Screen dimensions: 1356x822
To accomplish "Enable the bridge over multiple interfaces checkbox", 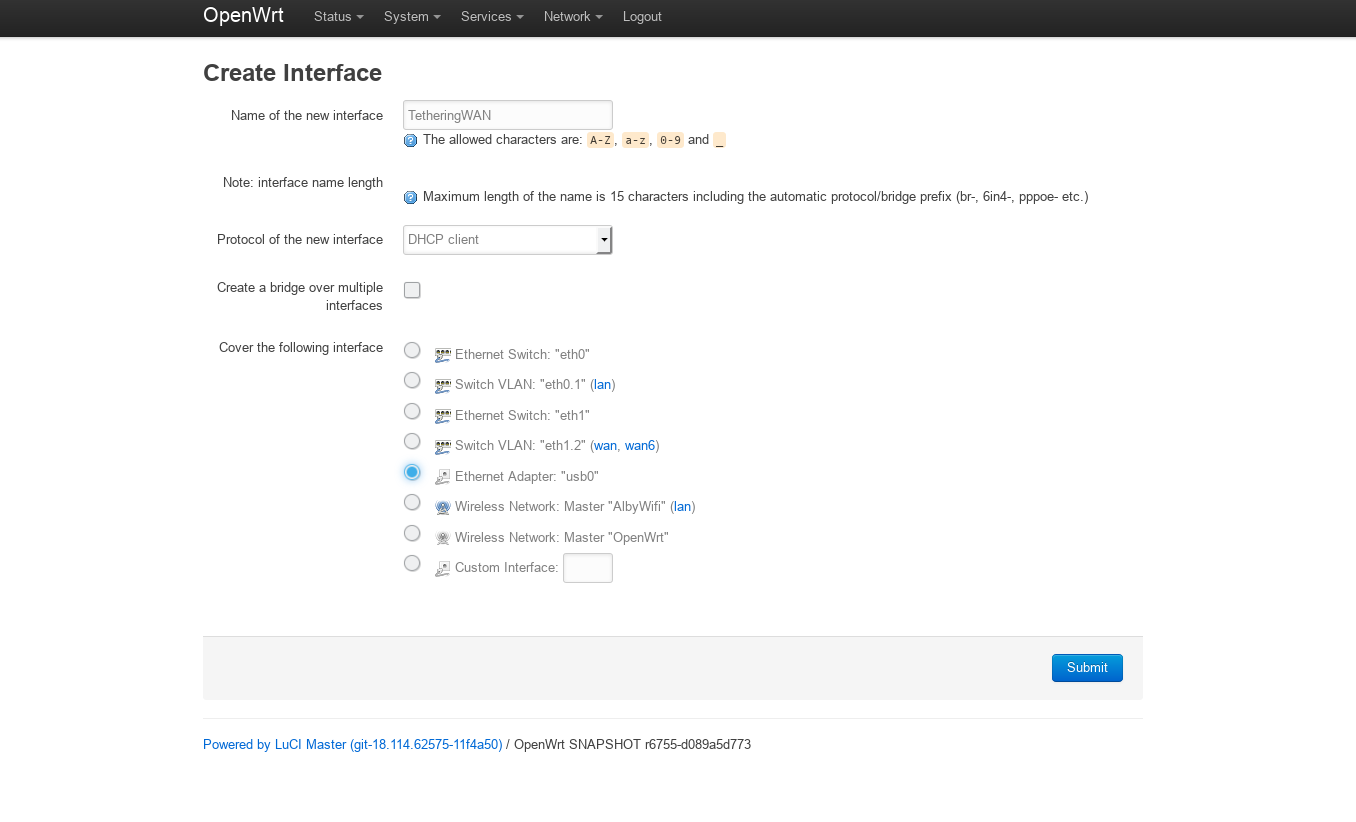I will (x=412, y=290).
